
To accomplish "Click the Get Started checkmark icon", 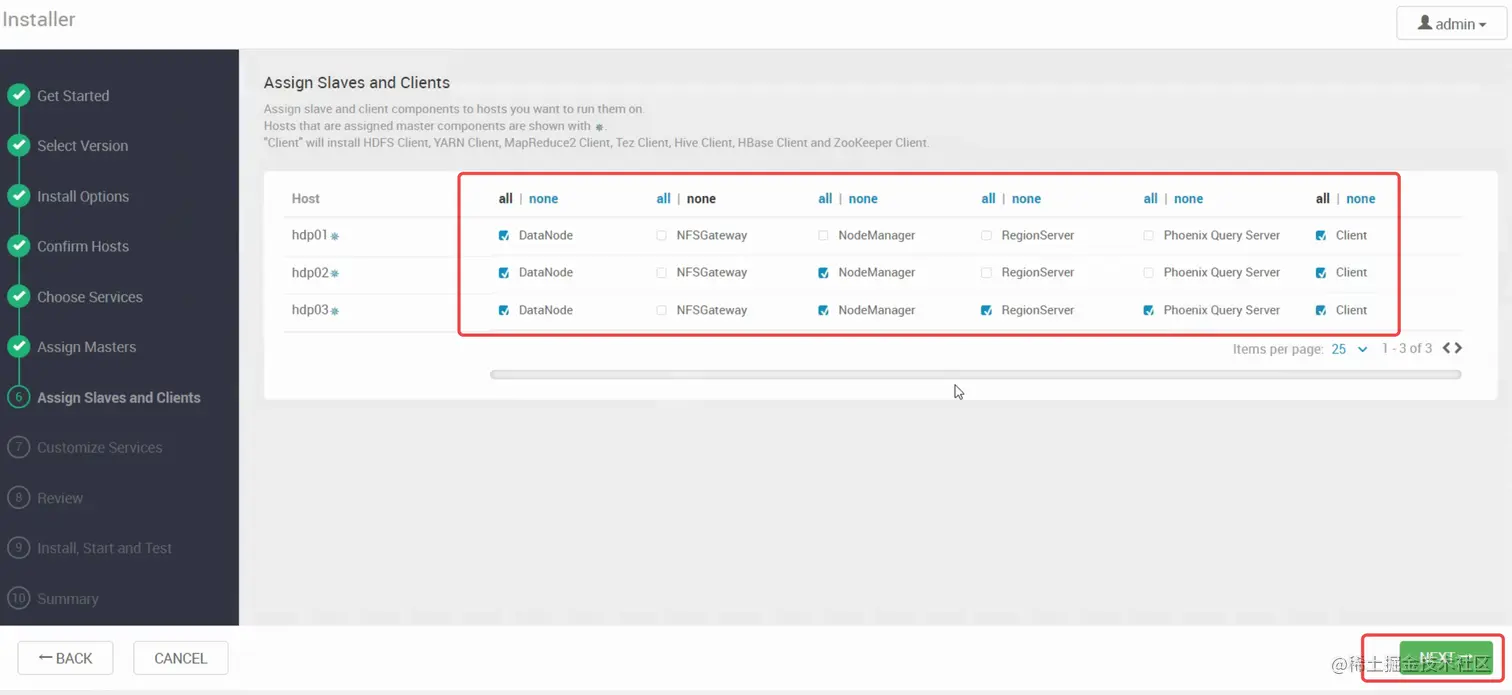I will pyautogui.click(x=19, y=96).
